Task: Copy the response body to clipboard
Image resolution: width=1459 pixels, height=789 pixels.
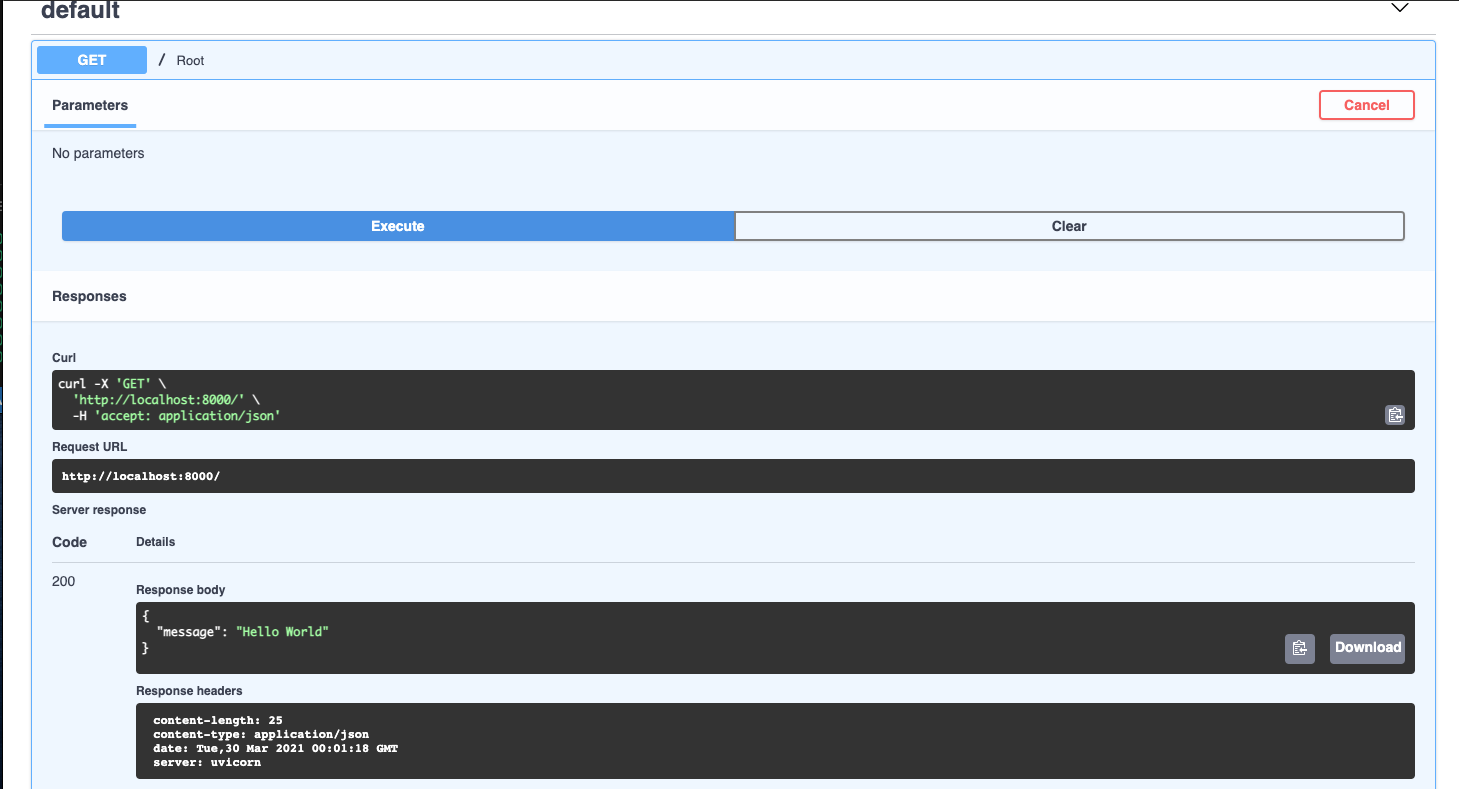Action: (1299, 648)
